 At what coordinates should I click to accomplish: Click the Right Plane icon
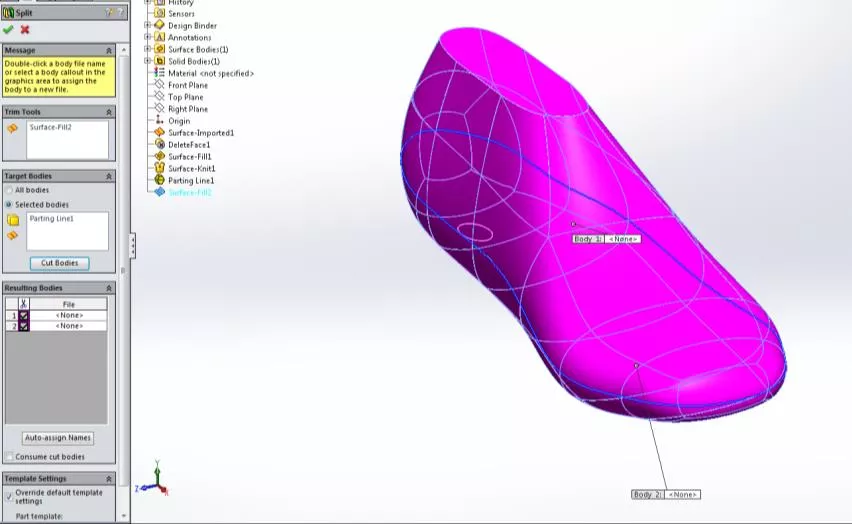tap(159, 109)
